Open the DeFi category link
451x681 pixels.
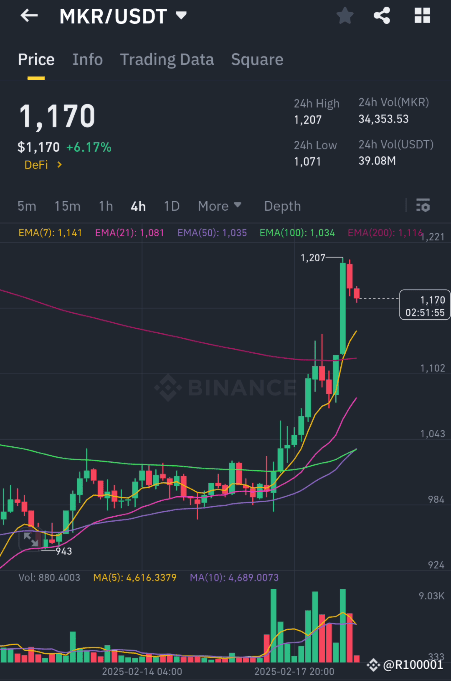tap(43, 165)
